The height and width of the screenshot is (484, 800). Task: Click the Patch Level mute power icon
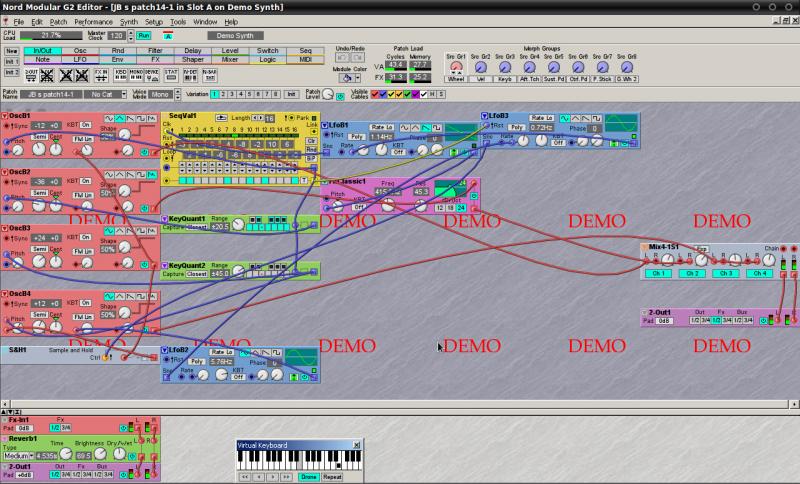(x=340, y=96)
